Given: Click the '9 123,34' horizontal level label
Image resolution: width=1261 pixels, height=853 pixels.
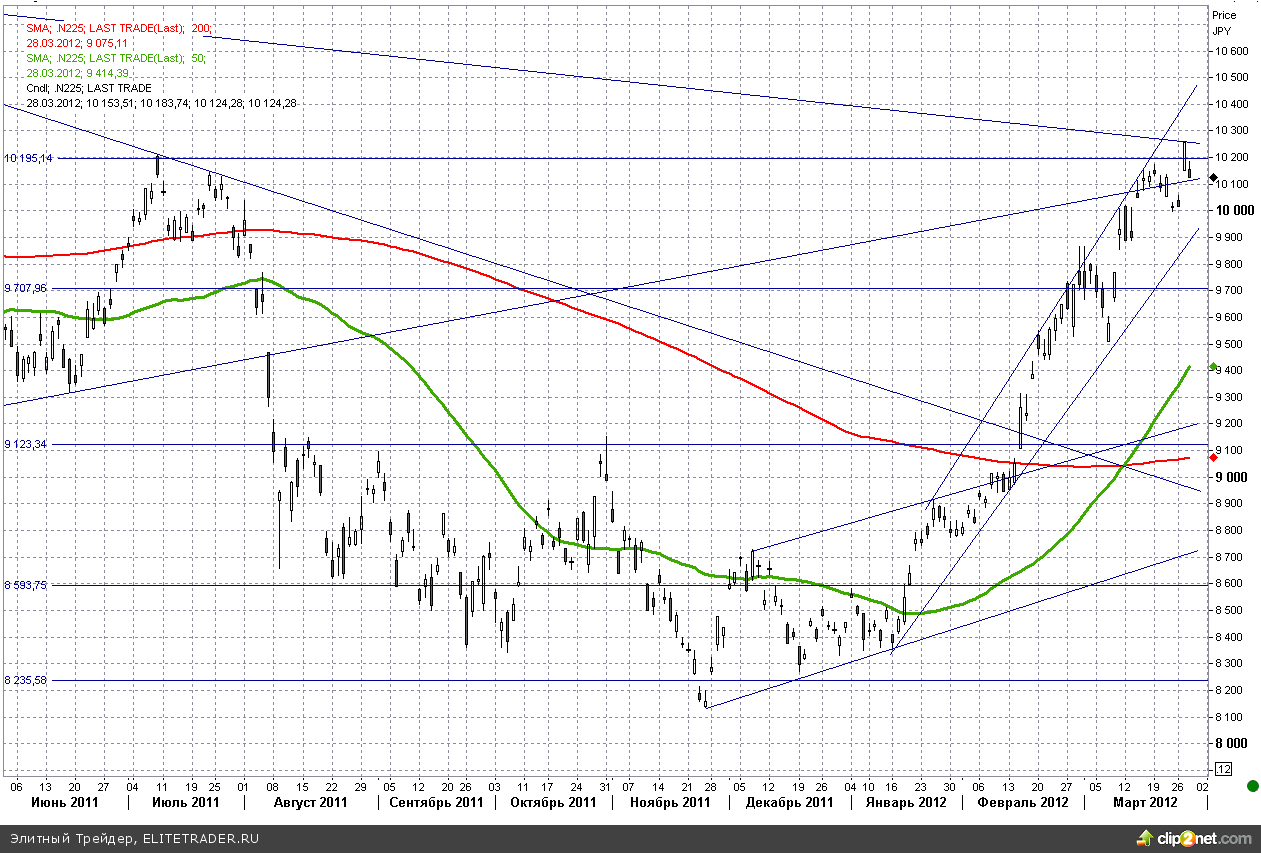Looking at the screenshot, I should [25, 443].
